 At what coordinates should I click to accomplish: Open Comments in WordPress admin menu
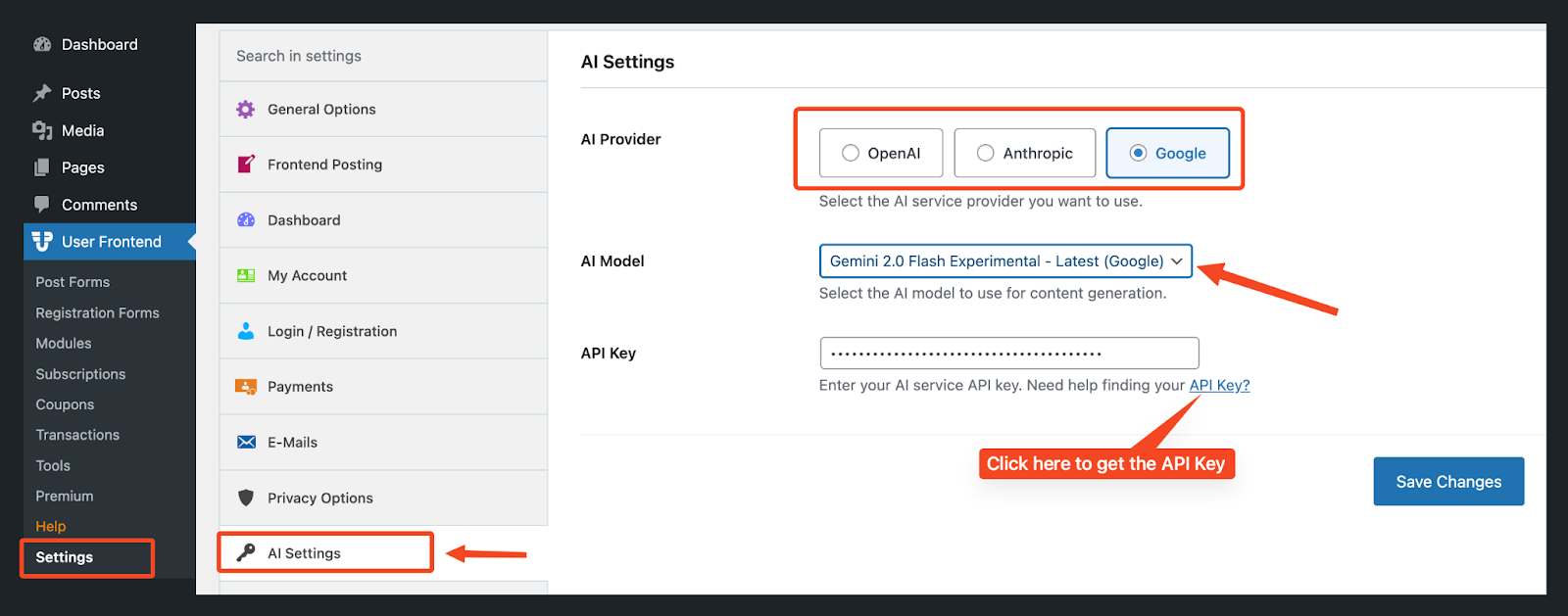coord(99,205)
